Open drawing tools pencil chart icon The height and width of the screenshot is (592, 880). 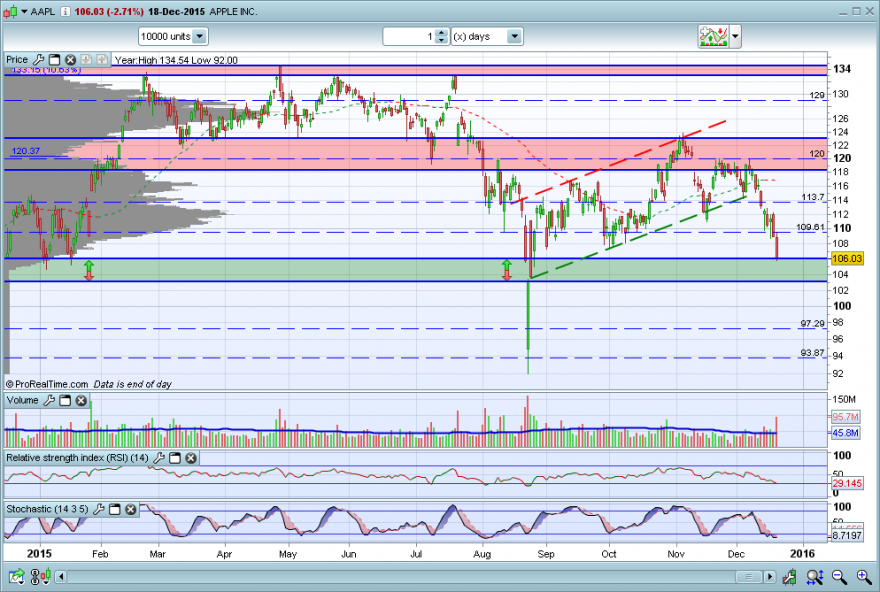[x=790, y=576]
